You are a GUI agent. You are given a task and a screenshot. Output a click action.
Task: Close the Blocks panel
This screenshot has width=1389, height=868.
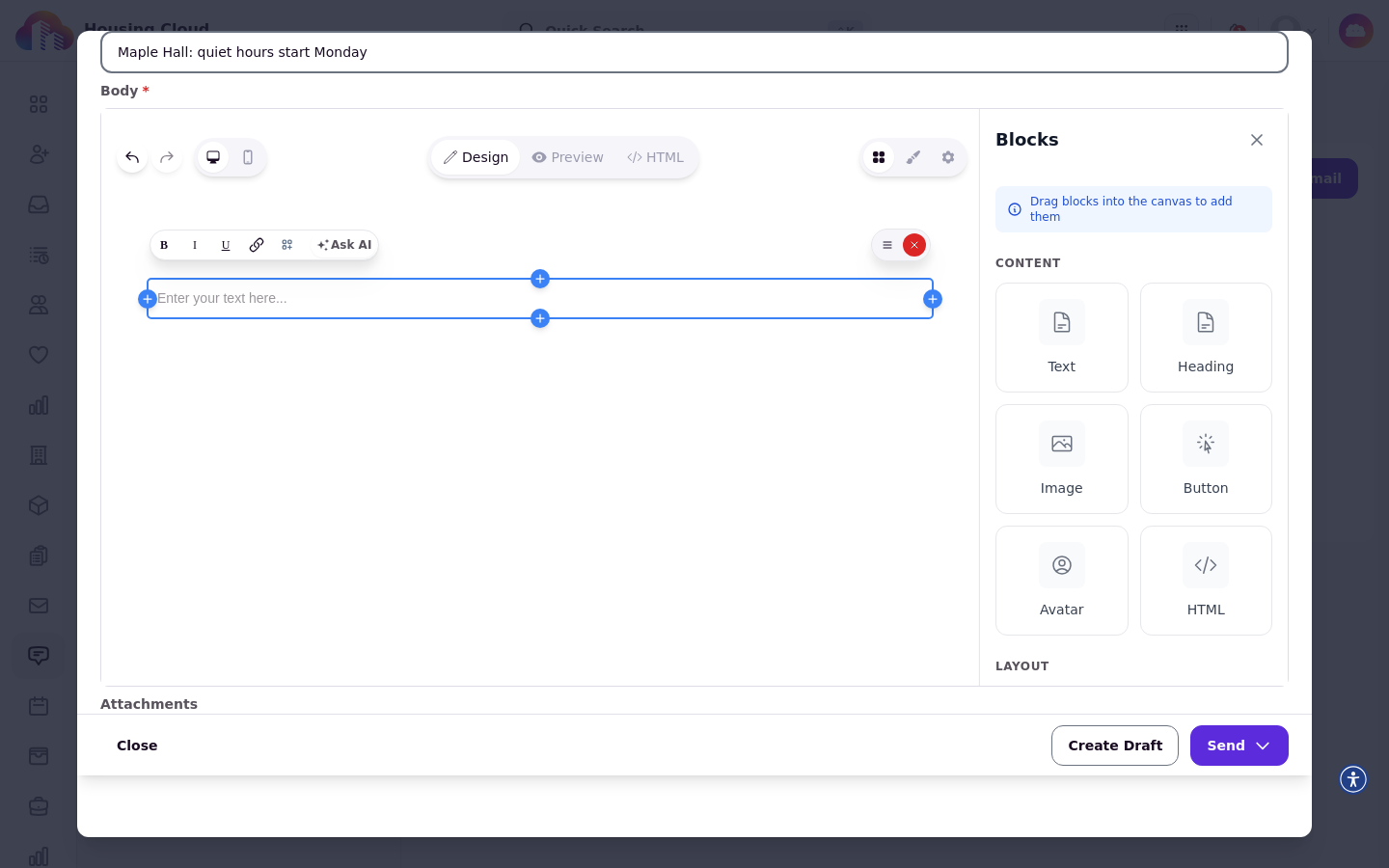(1257, 140)
